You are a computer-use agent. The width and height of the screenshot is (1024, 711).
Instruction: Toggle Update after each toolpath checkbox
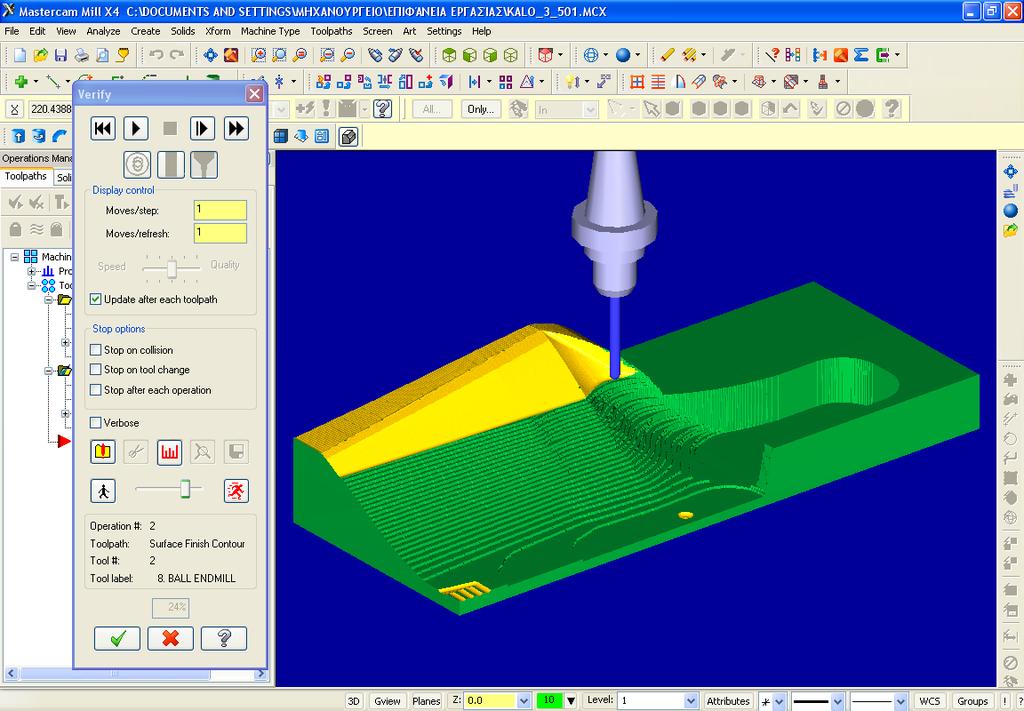coord(96,299)
